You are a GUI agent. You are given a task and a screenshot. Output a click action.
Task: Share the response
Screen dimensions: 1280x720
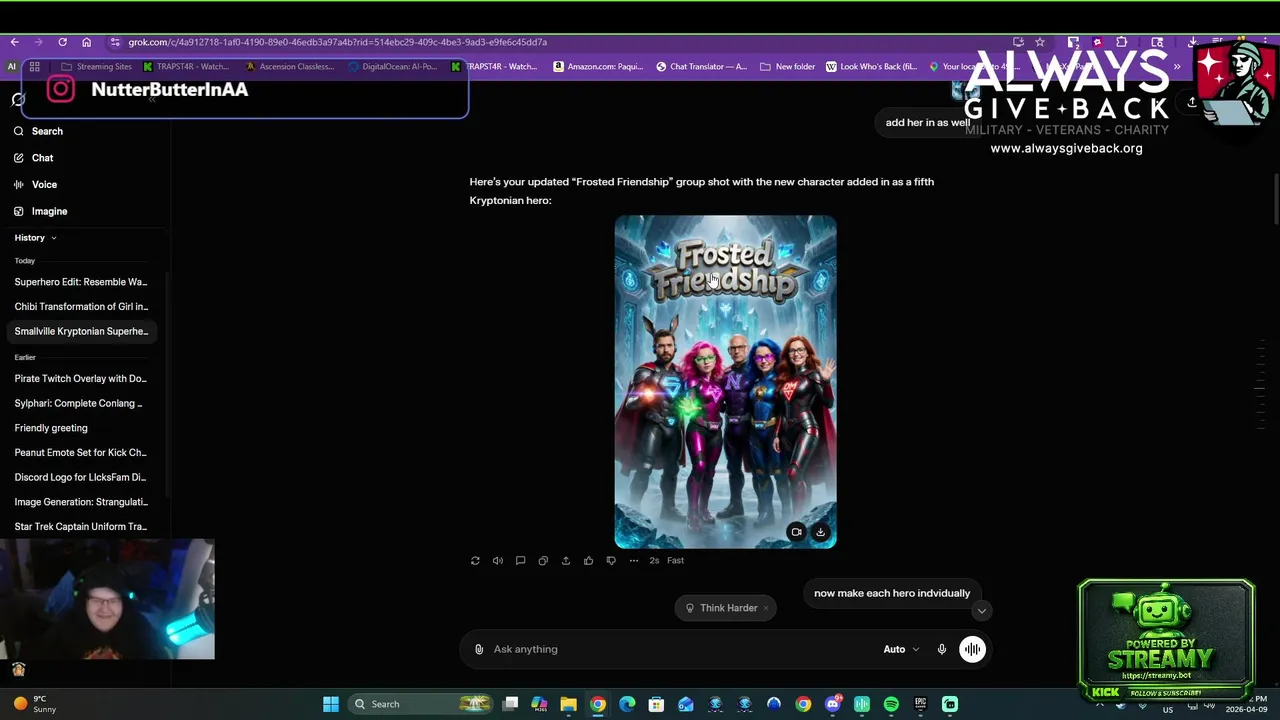coord(566,561)
